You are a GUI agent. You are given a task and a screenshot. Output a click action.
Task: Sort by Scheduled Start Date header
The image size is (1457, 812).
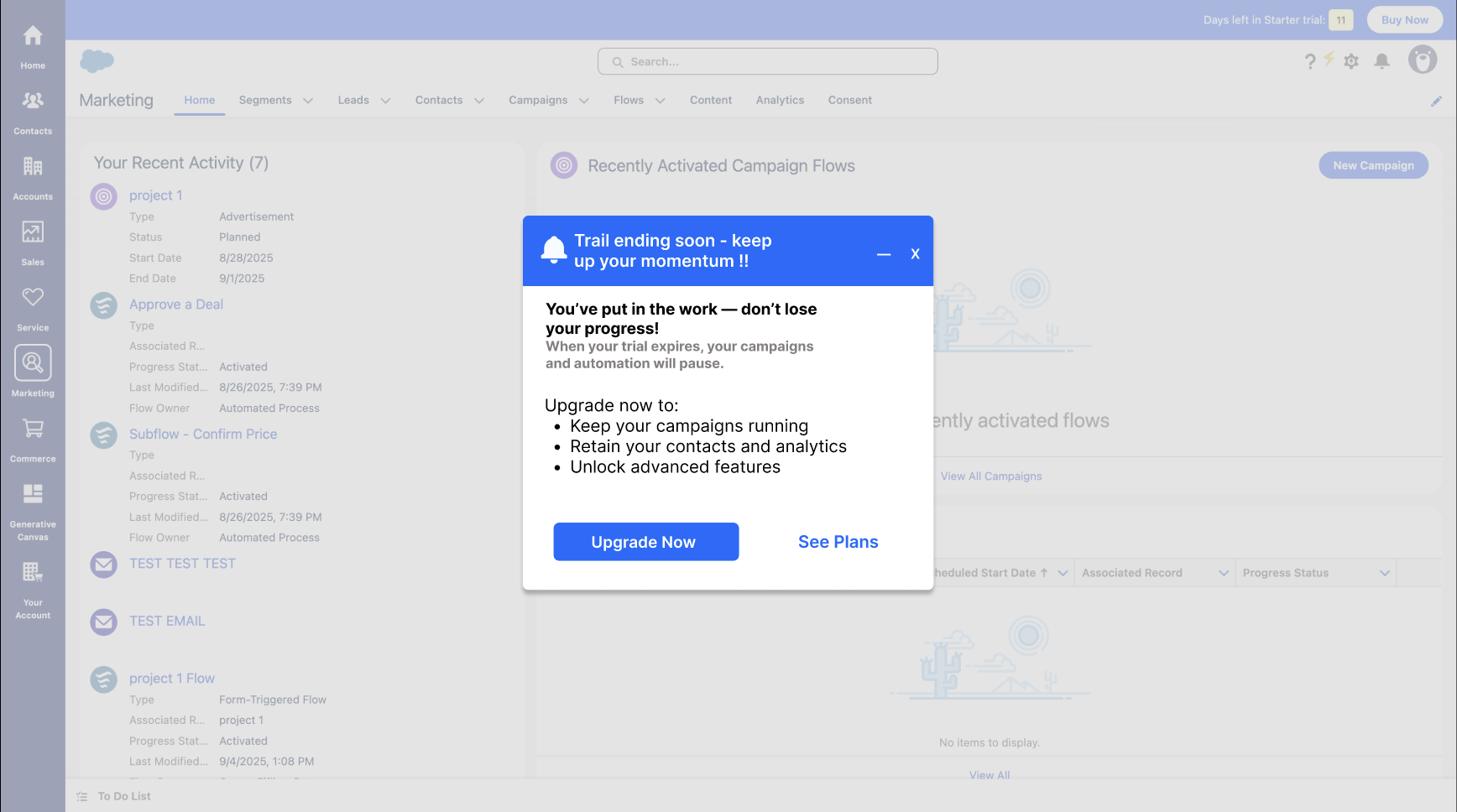990,573
